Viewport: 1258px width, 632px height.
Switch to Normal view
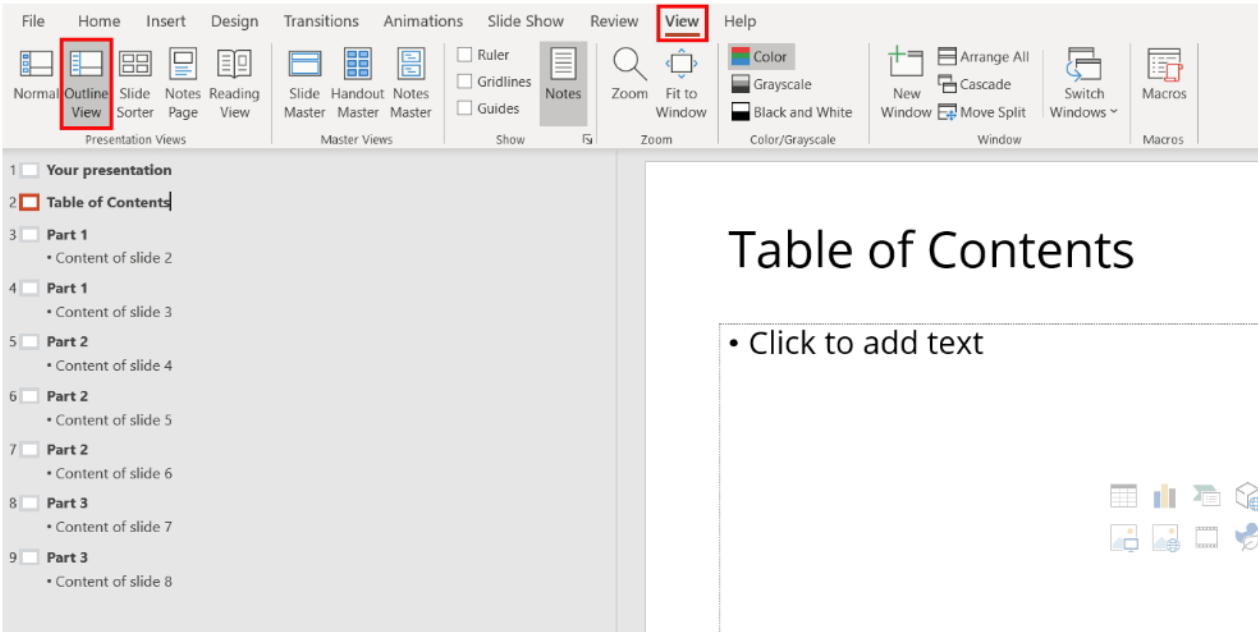[36, 80]
